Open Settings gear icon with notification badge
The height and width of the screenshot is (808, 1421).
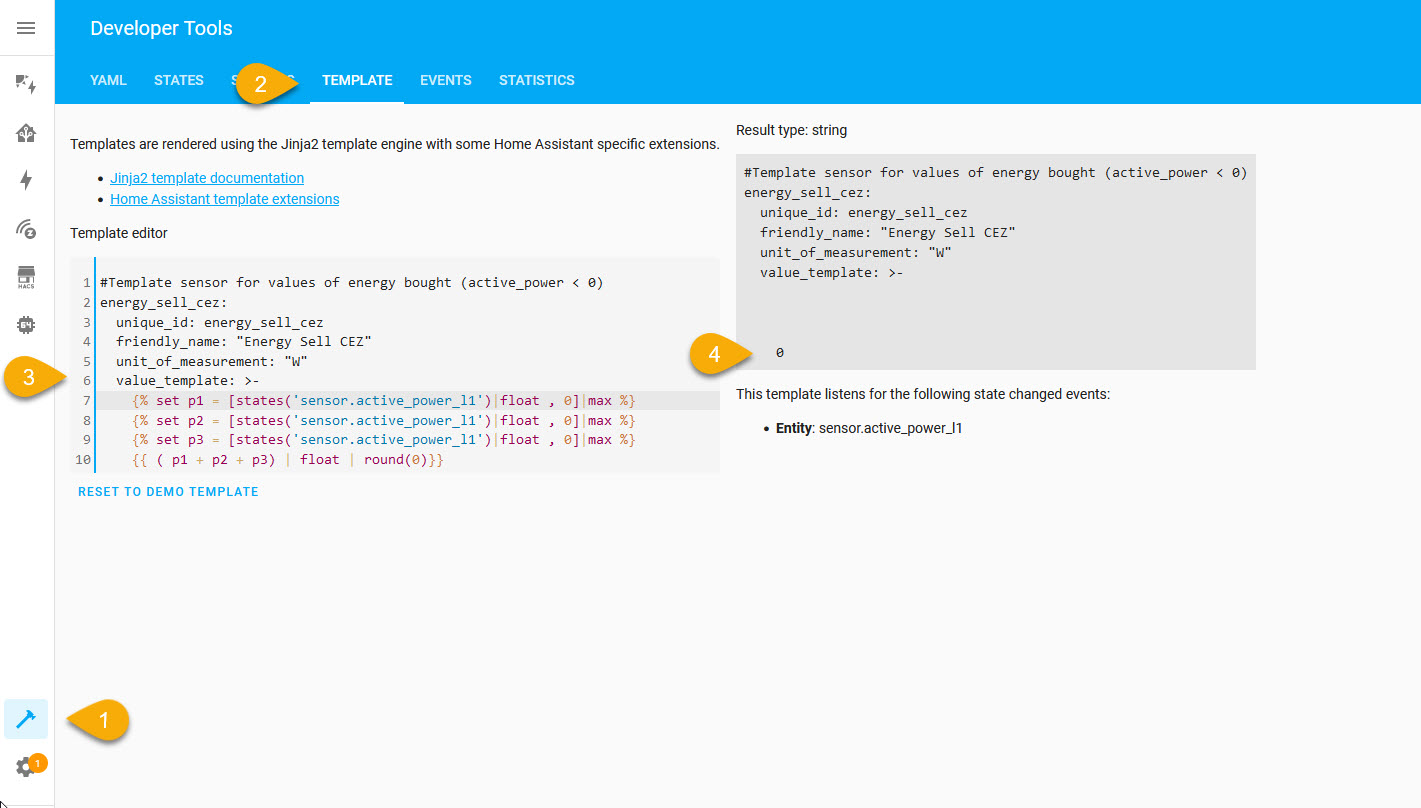pos(26,767)
